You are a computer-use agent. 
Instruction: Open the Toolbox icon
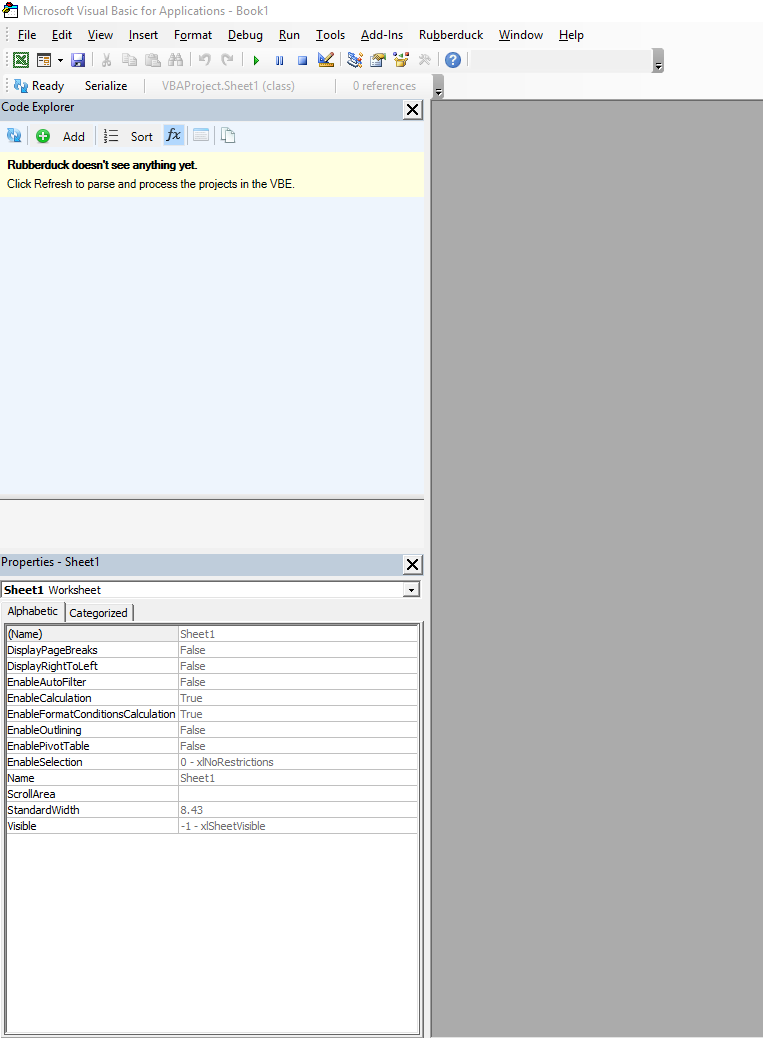coord(424,60)
